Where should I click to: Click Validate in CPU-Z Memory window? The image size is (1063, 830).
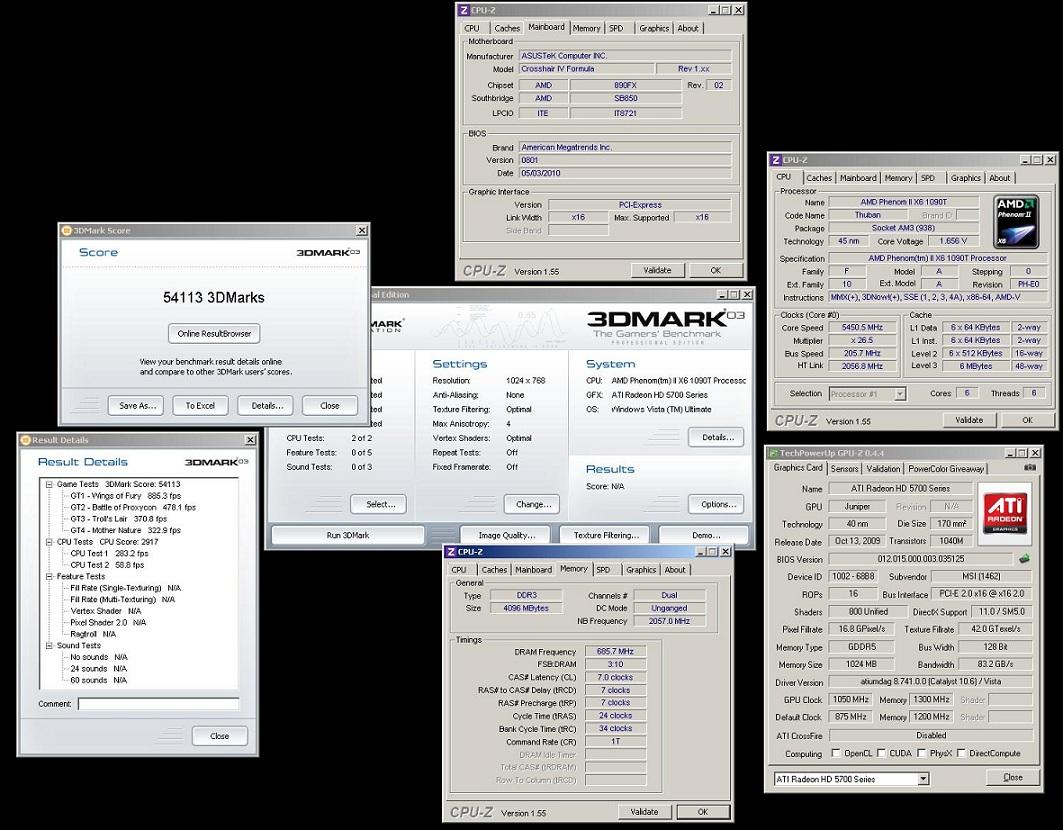(644, 812)
